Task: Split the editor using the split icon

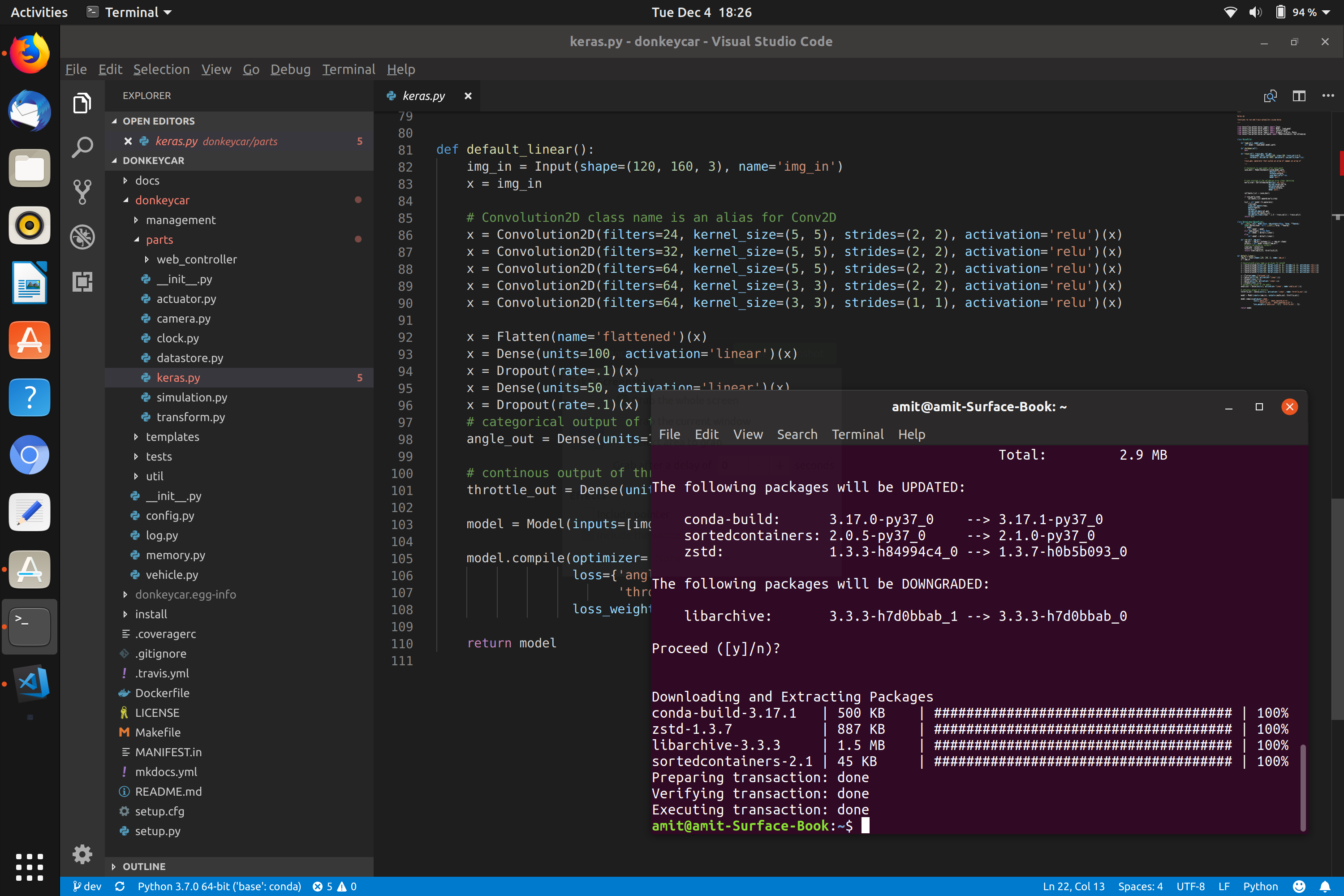Action: point(1299,95)
